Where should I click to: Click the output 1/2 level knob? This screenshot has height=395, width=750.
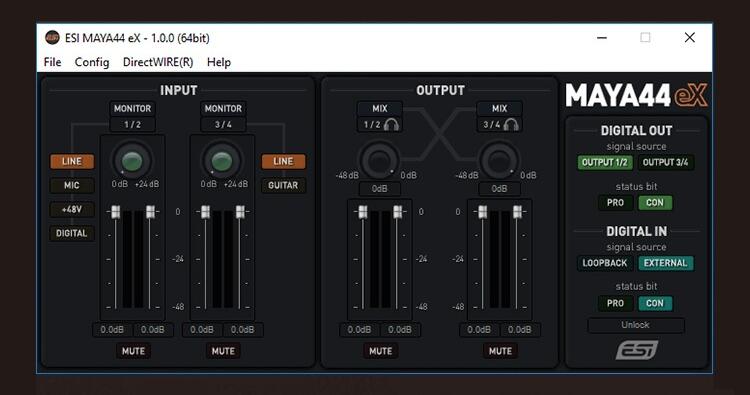378,160
